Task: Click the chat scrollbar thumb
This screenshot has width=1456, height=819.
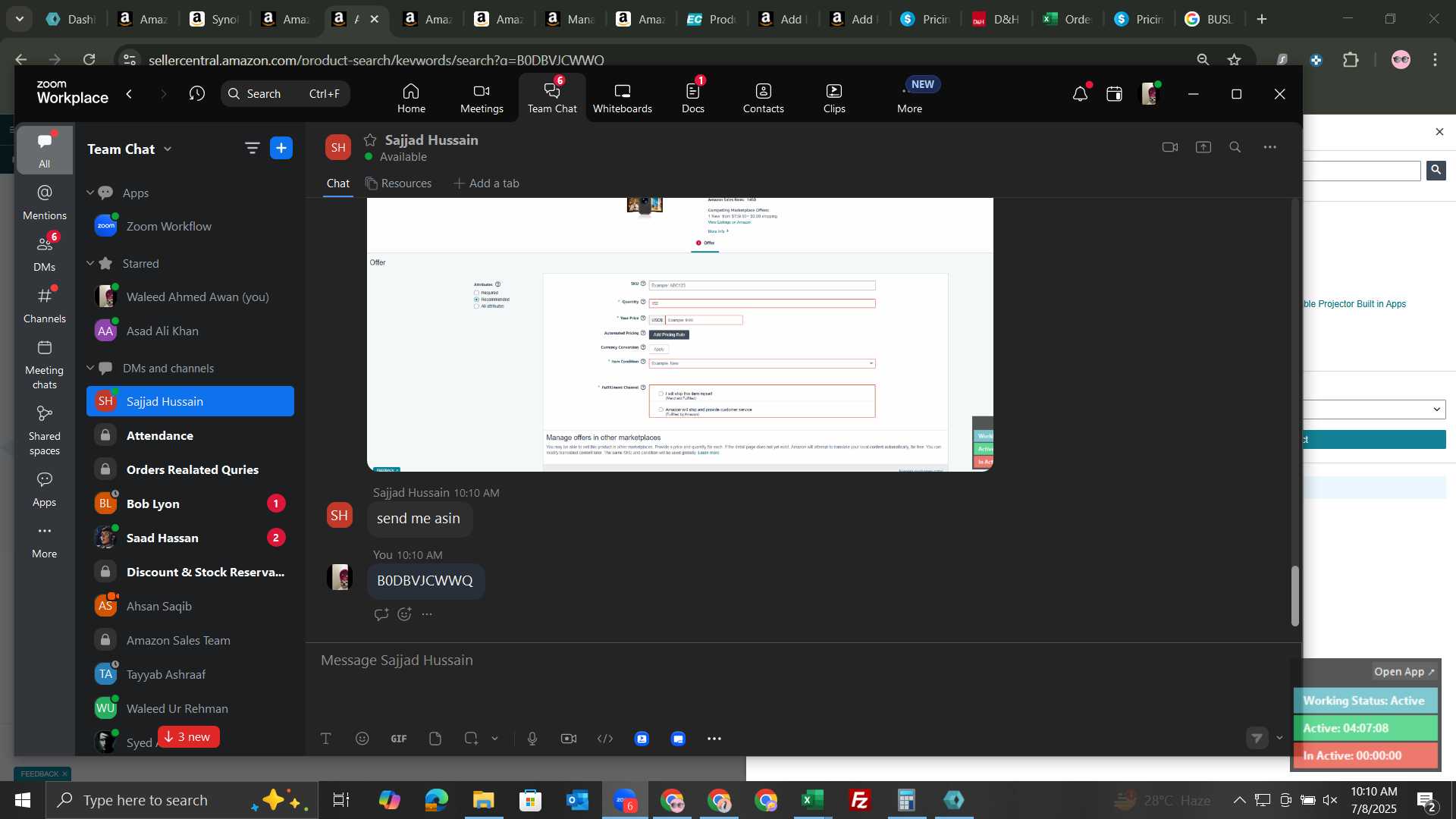Action: click(x=1295, y=596)
